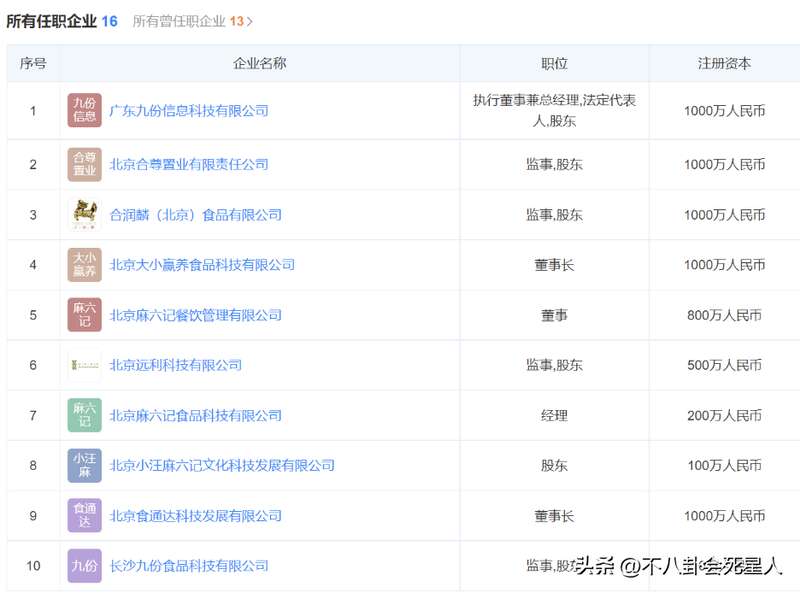Select the 500万人民币 capital cell
Screen dimensions: 800x593
pyautogui.click(x=724, y=365)
